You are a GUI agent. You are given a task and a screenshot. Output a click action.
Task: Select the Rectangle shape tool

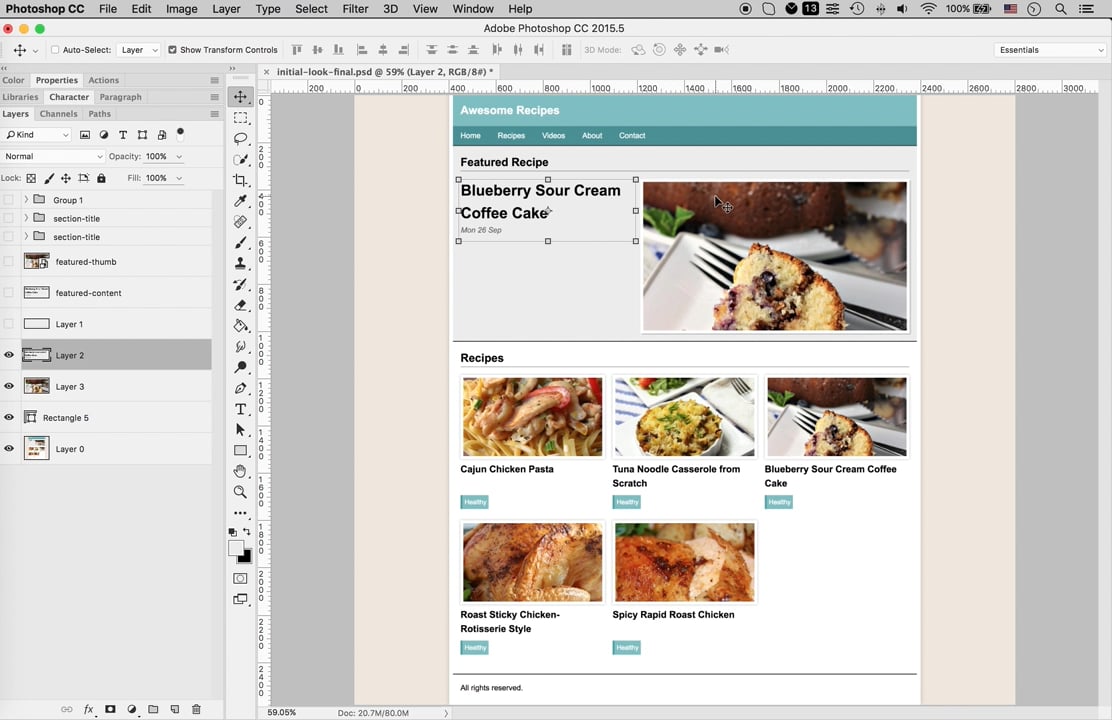click(x=240, y=450)
